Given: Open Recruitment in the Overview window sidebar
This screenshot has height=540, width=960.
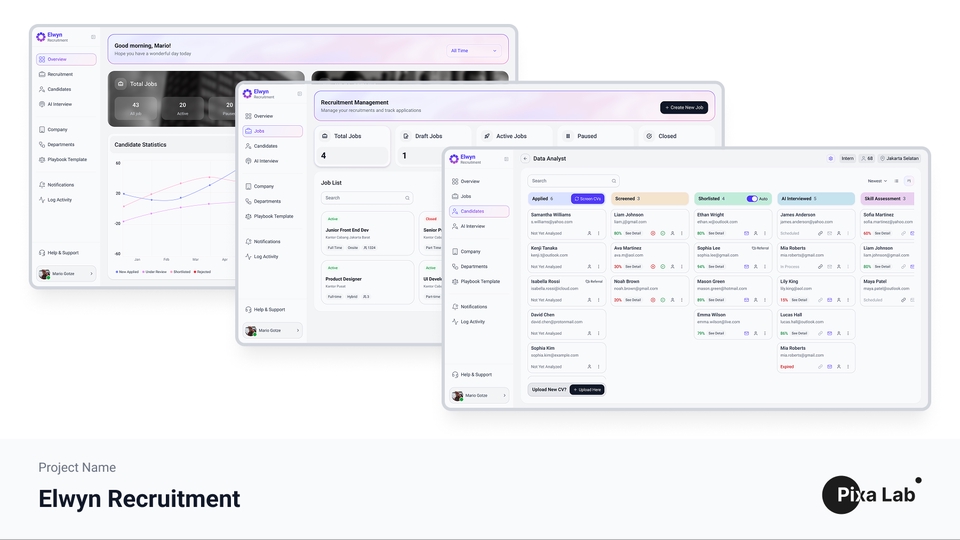Looking at the screenshot, I should point(60,74).
